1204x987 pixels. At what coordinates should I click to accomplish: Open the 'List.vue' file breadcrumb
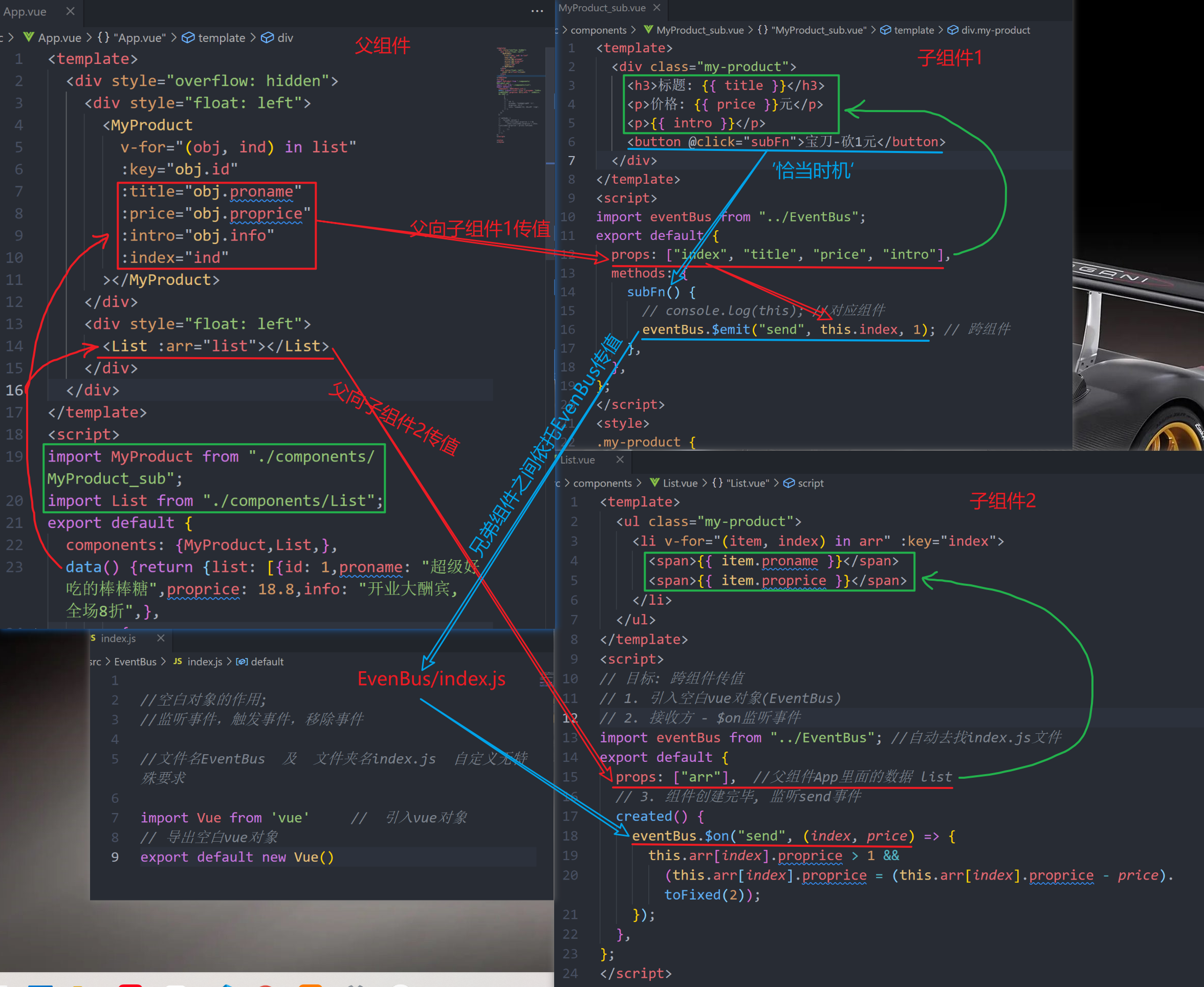681,483
